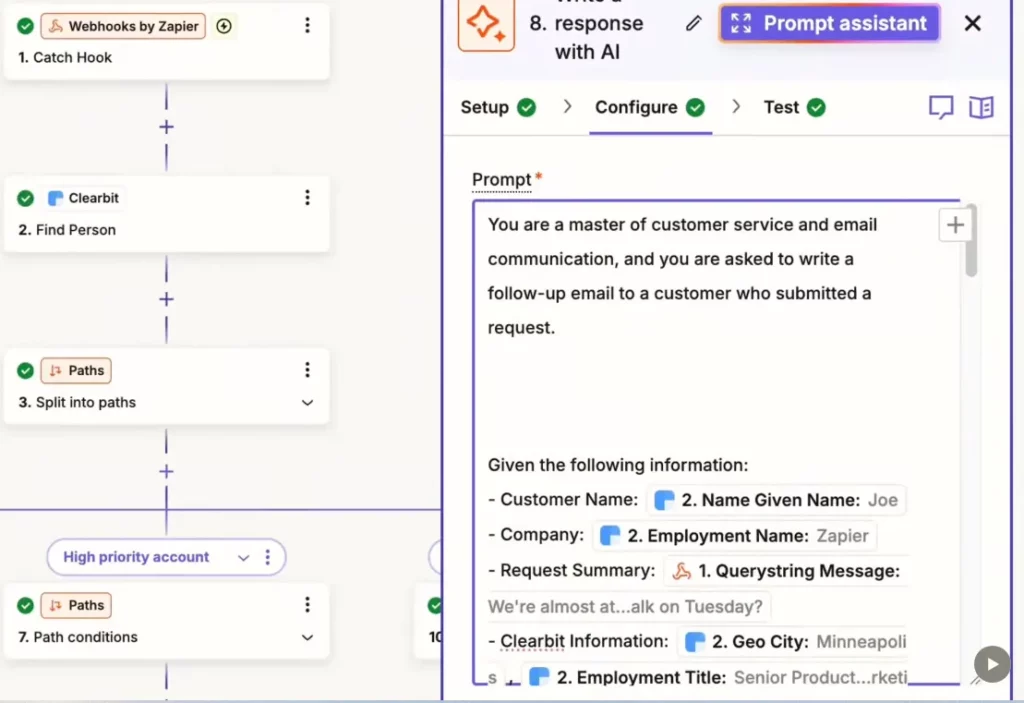Open High priority account path dropdown

pos(244,557)
